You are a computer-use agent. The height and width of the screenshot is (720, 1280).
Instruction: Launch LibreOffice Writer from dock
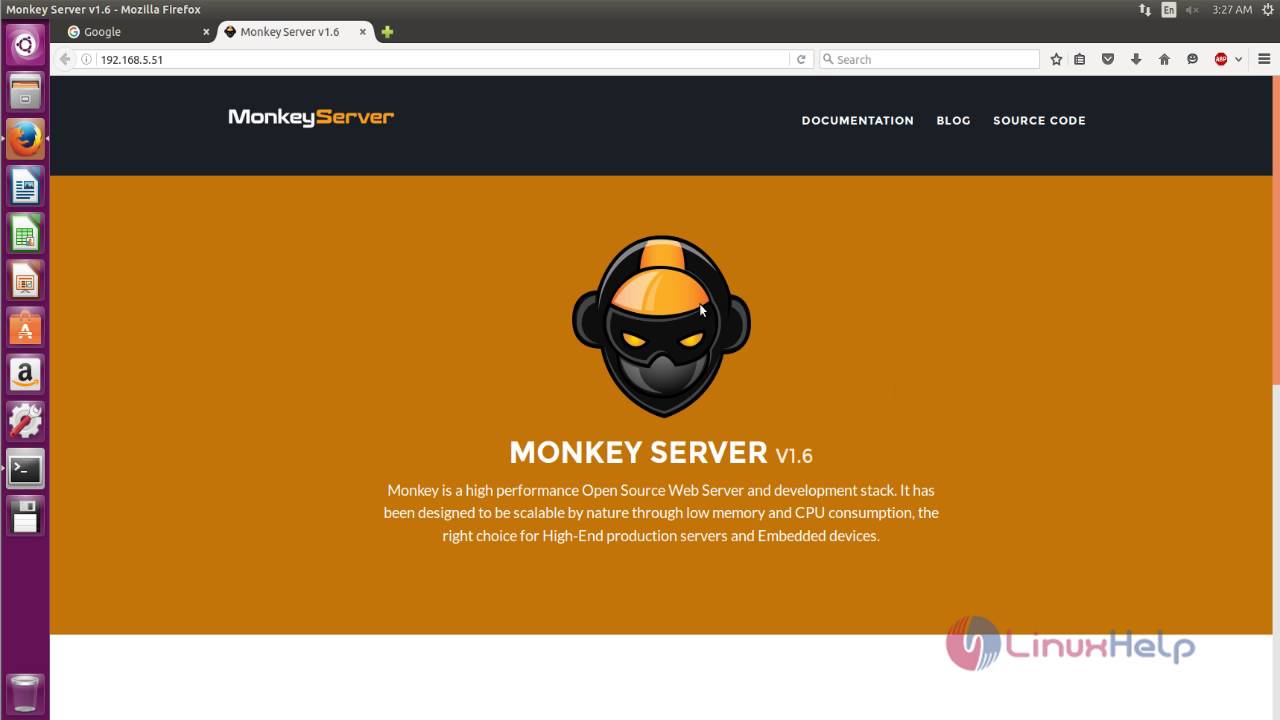(25, 187)
